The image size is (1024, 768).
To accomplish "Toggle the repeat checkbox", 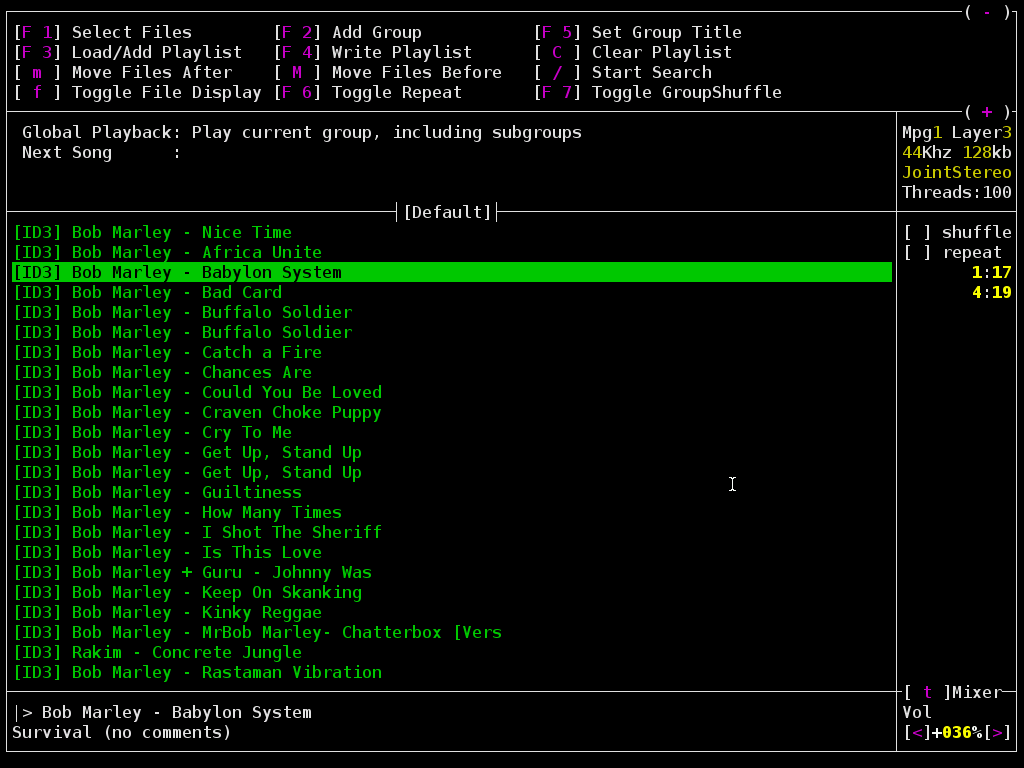I will coord(917,253).
